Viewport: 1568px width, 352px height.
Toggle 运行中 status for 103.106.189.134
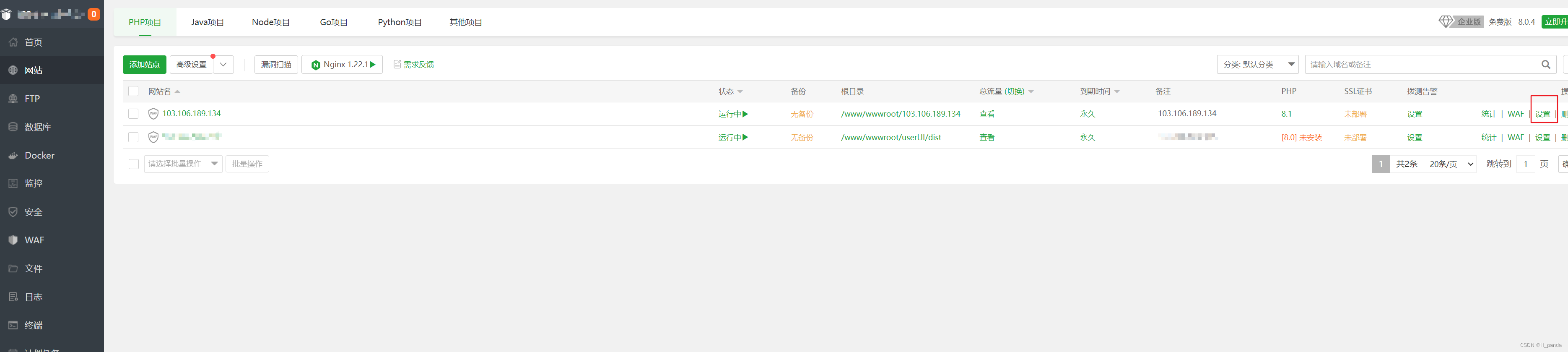(733, 114)
